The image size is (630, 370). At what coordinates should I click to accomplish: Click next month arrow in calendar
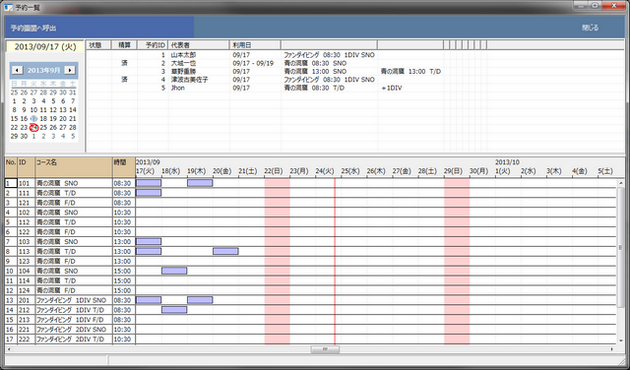point(70,70)
